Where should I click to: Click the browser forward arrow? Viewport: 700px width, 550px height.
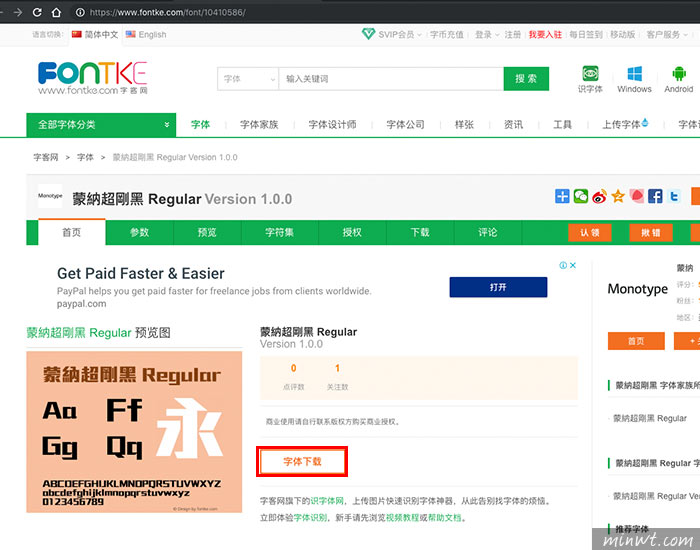point(18,12)
